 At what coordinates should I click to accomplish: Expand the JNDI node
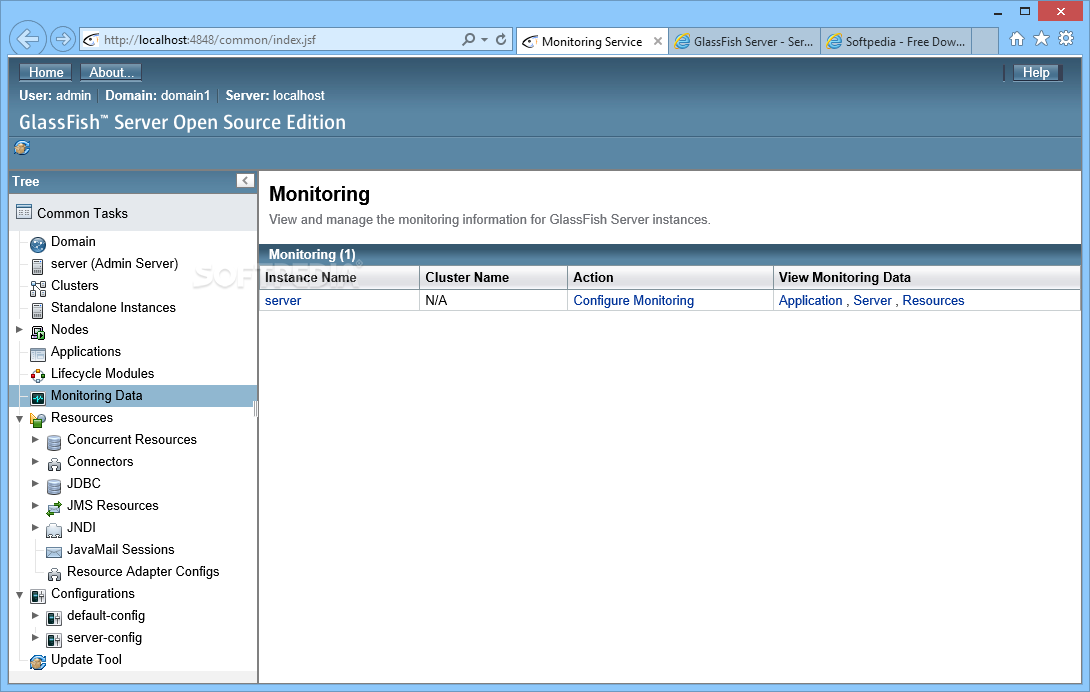[x=35, y=527]
